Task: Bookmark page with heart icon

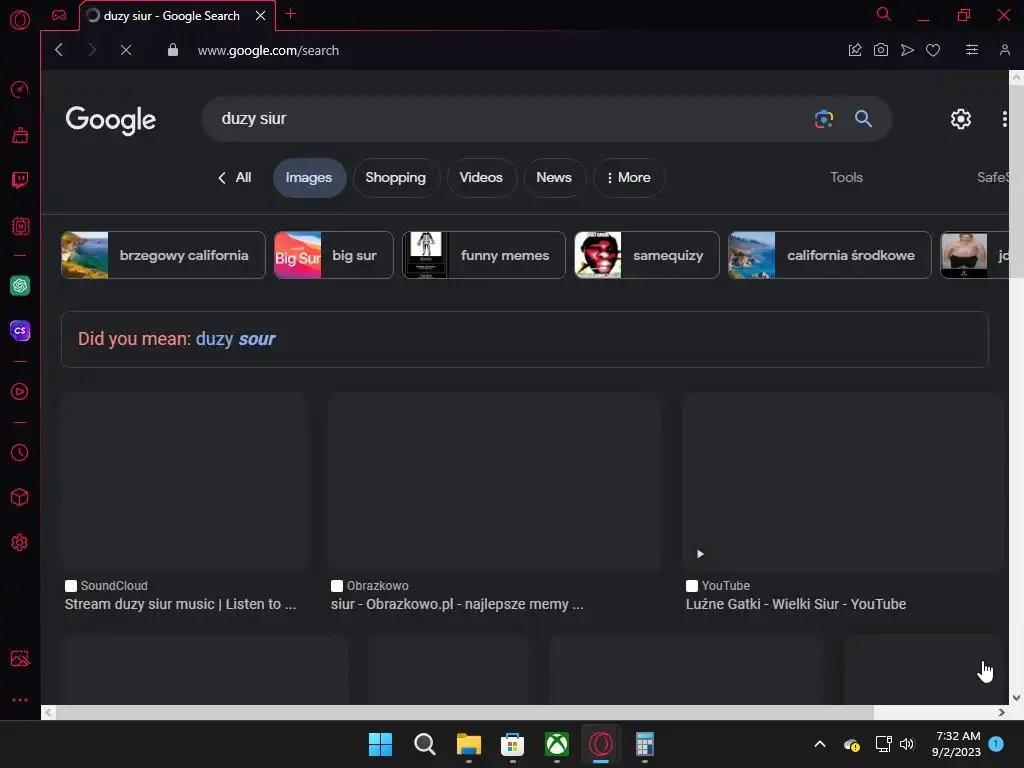Action: tap(933, 50)
